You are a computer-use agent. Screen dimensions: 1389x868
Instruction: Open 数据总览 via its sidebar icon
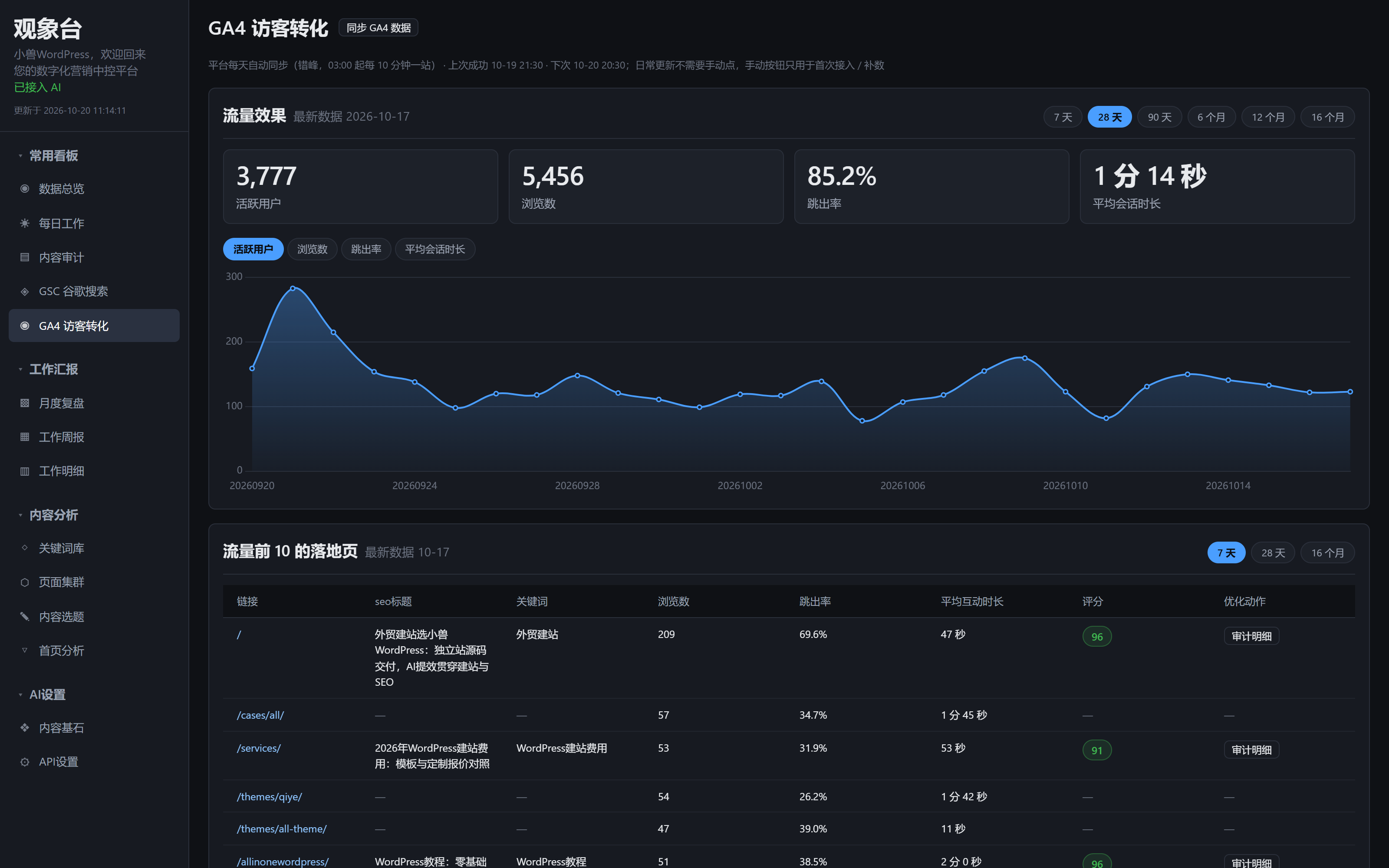25,189
